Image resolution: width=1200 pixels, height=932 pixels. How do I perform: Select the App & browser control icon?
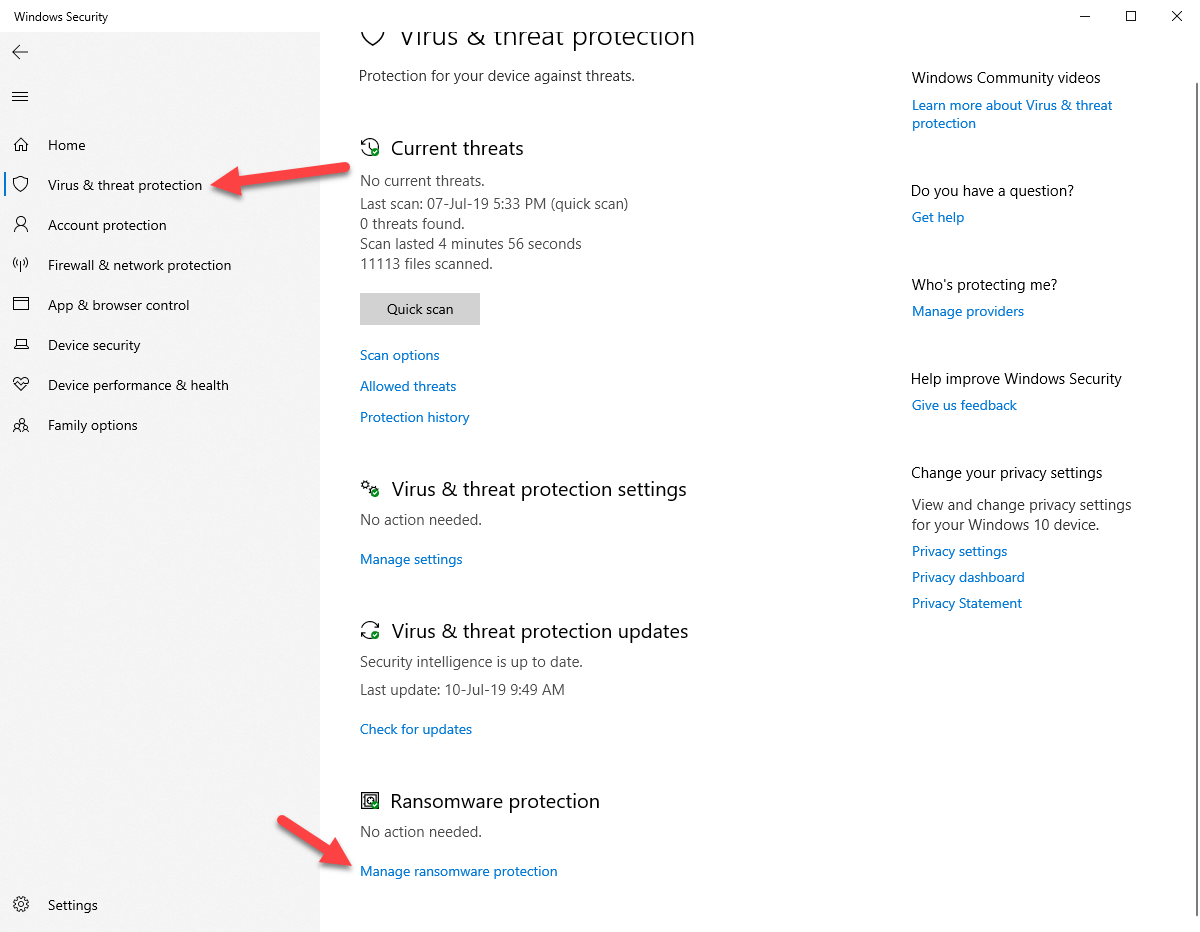tap(20, 304)
